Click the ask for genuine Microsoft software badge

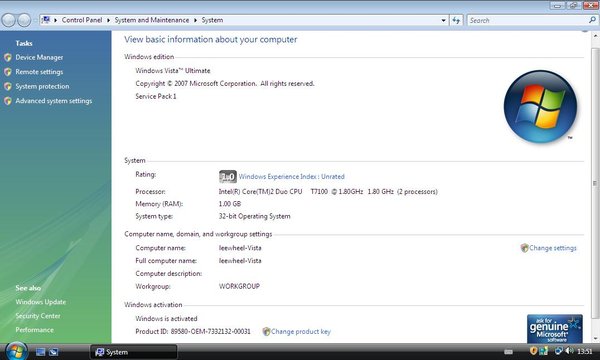554,329
